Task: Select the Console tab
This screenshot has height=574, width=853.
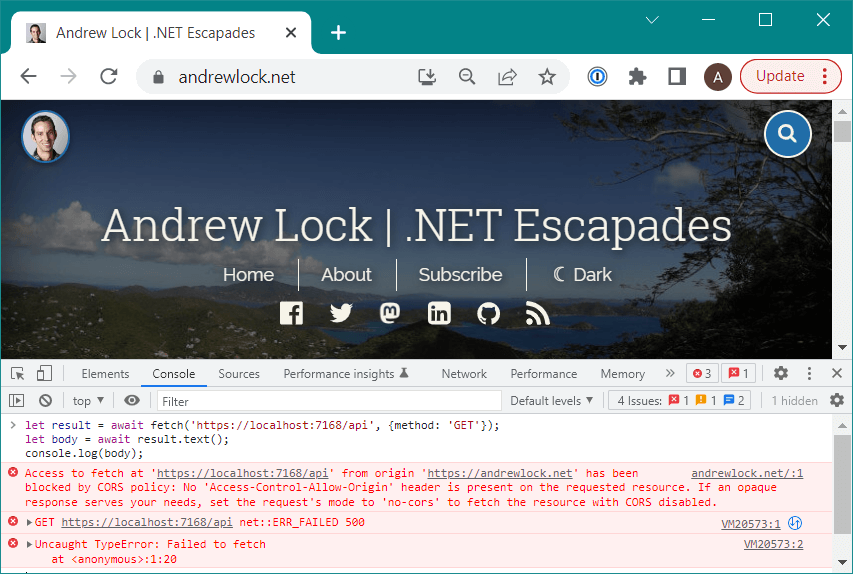Action: click(x=174, y=374)
